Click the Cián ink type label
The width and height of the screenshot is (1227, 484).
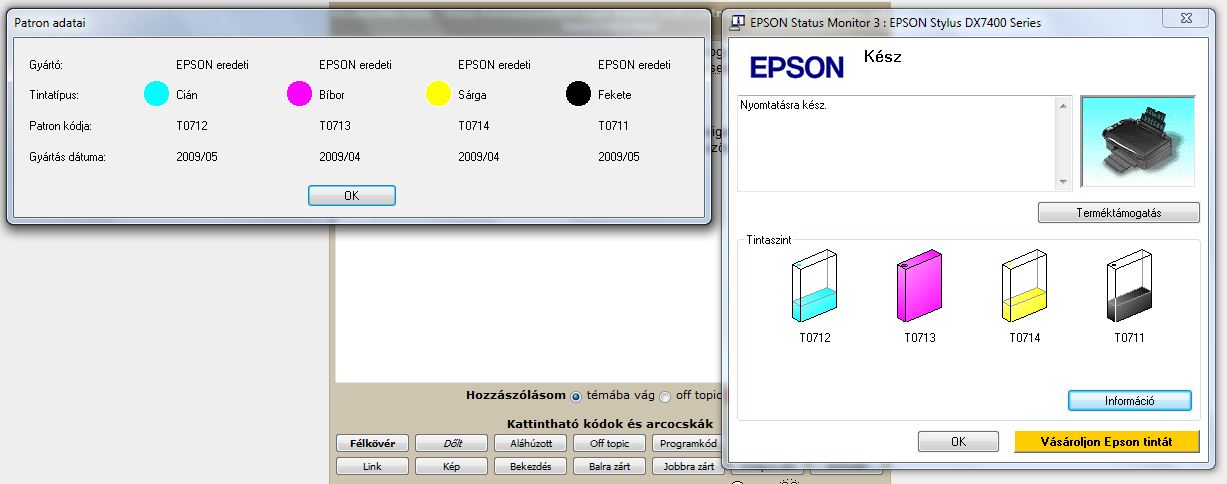coord(187,95)
